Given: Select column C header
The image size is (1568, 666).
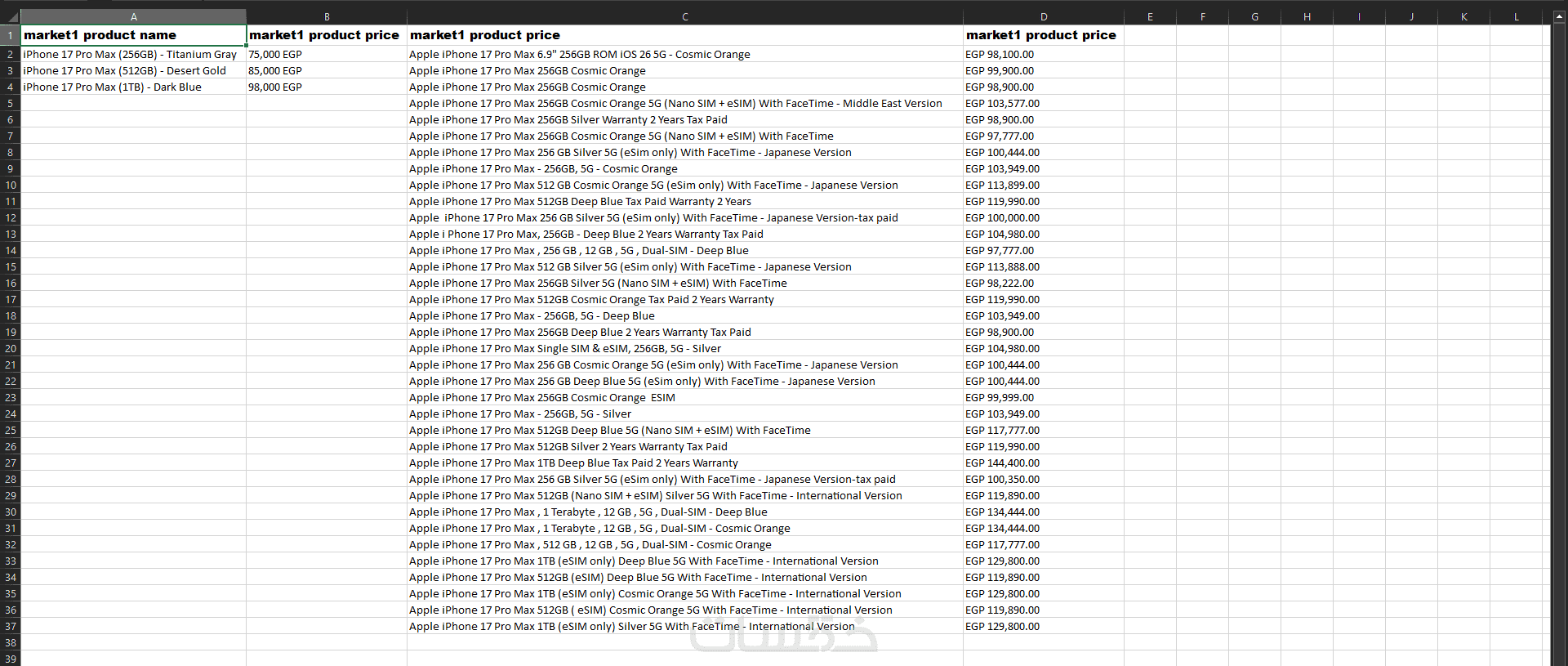Looking at the screenshot, I should click(685, 16).
